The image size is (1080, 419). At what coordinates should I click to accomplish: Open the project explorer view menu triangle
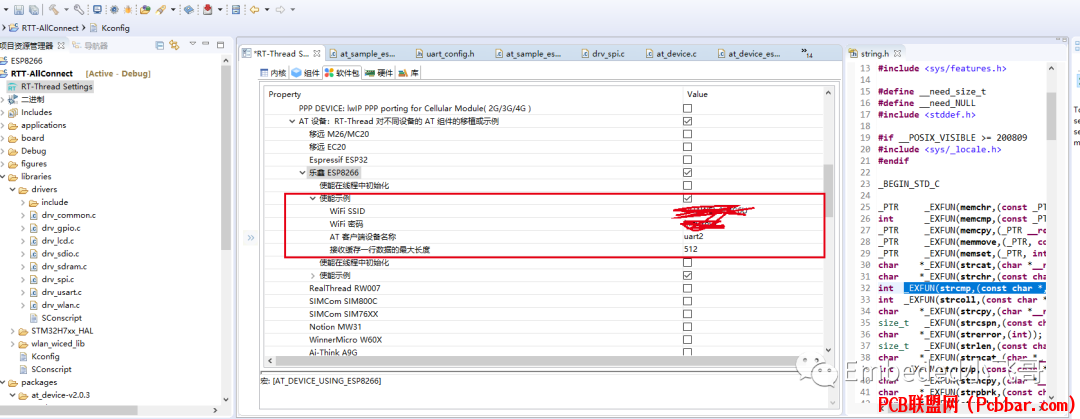pos(194,44)
